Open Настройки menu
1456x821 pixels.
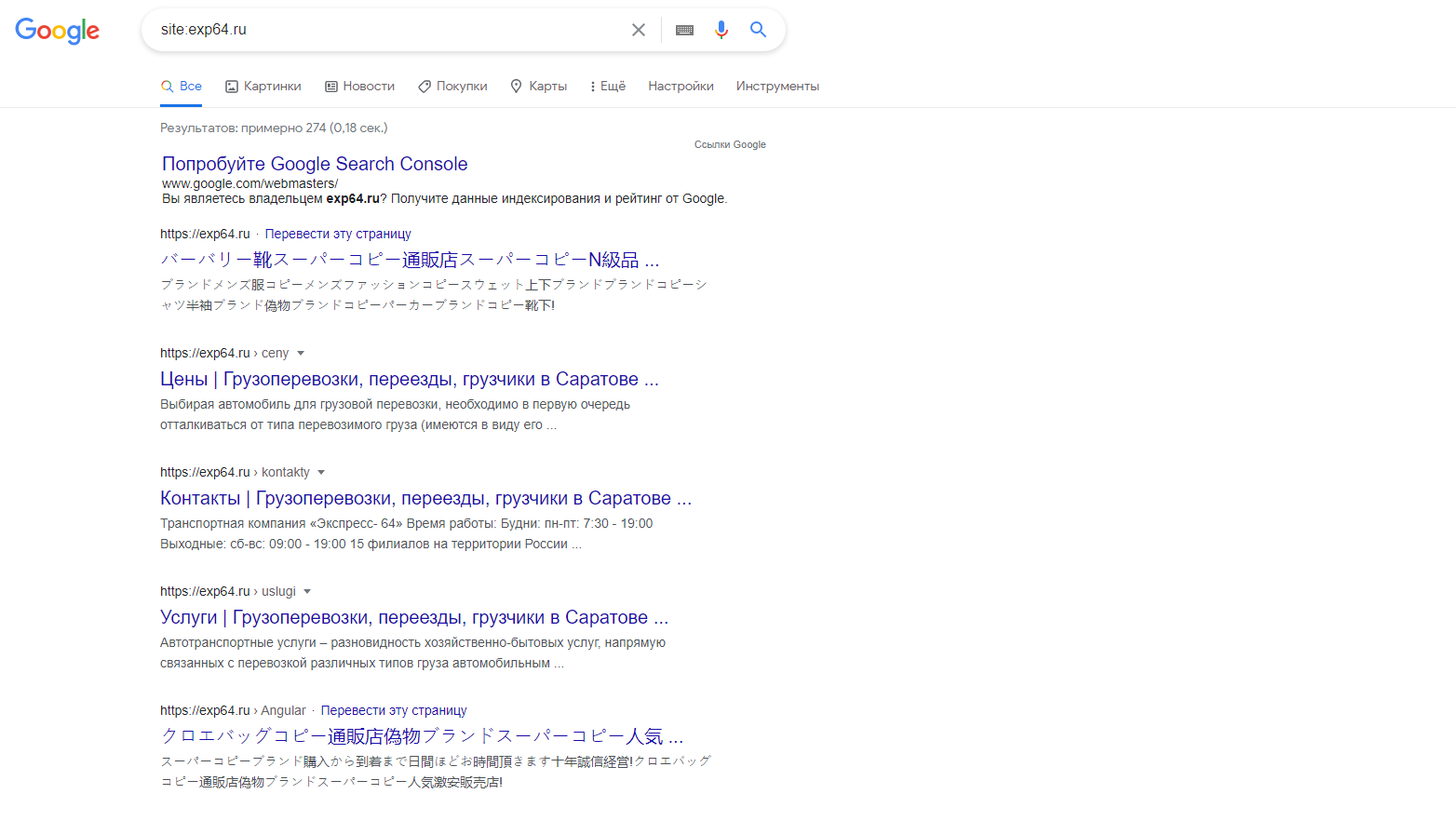pos(681,86)
